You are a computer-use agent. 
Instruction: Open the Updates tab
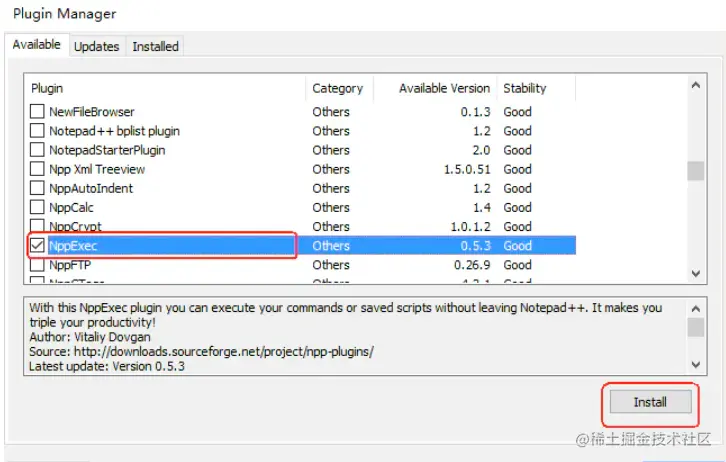click(97, 46)
